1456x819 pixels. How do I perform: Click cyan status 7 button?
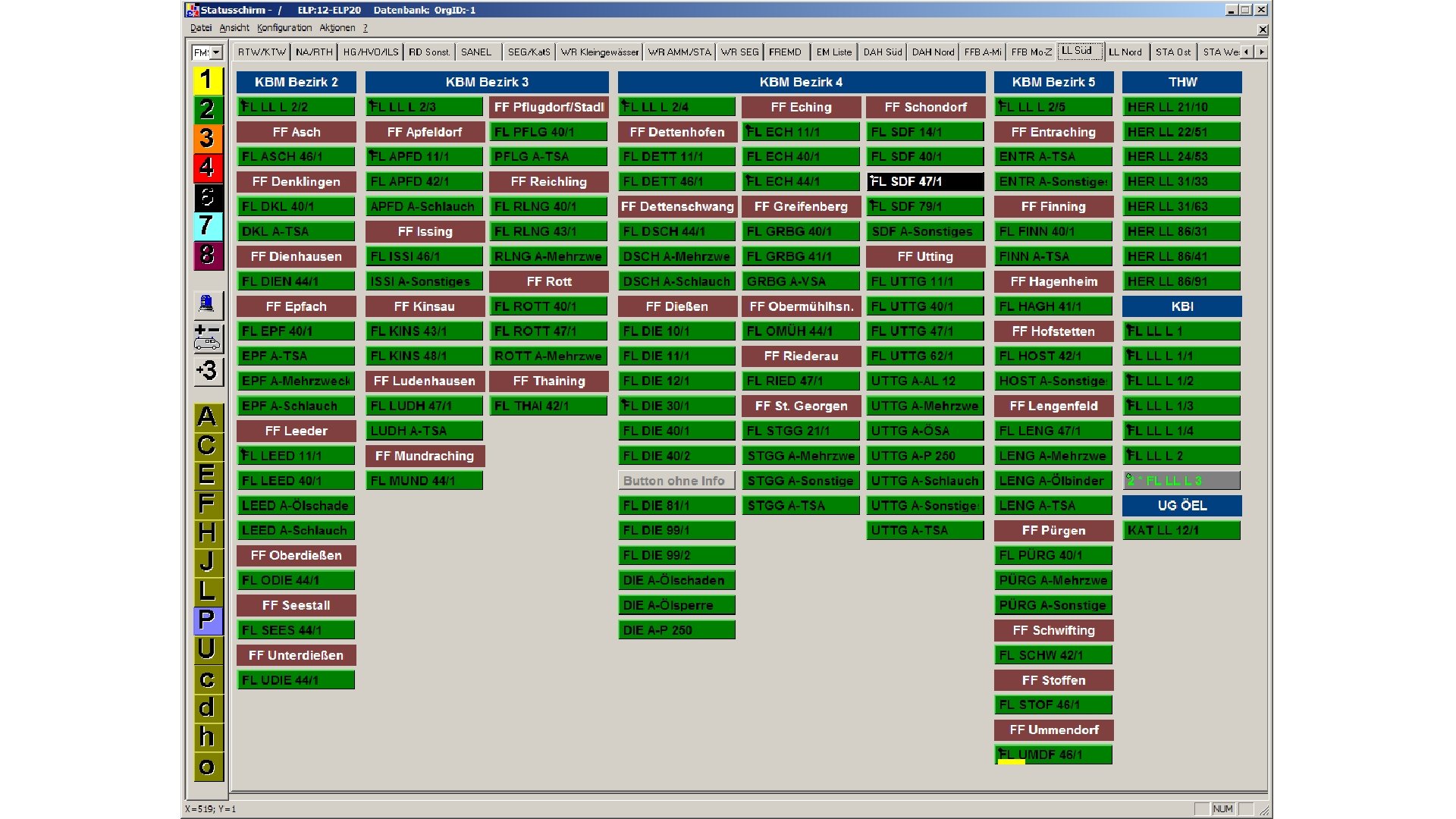coord(206,225)
